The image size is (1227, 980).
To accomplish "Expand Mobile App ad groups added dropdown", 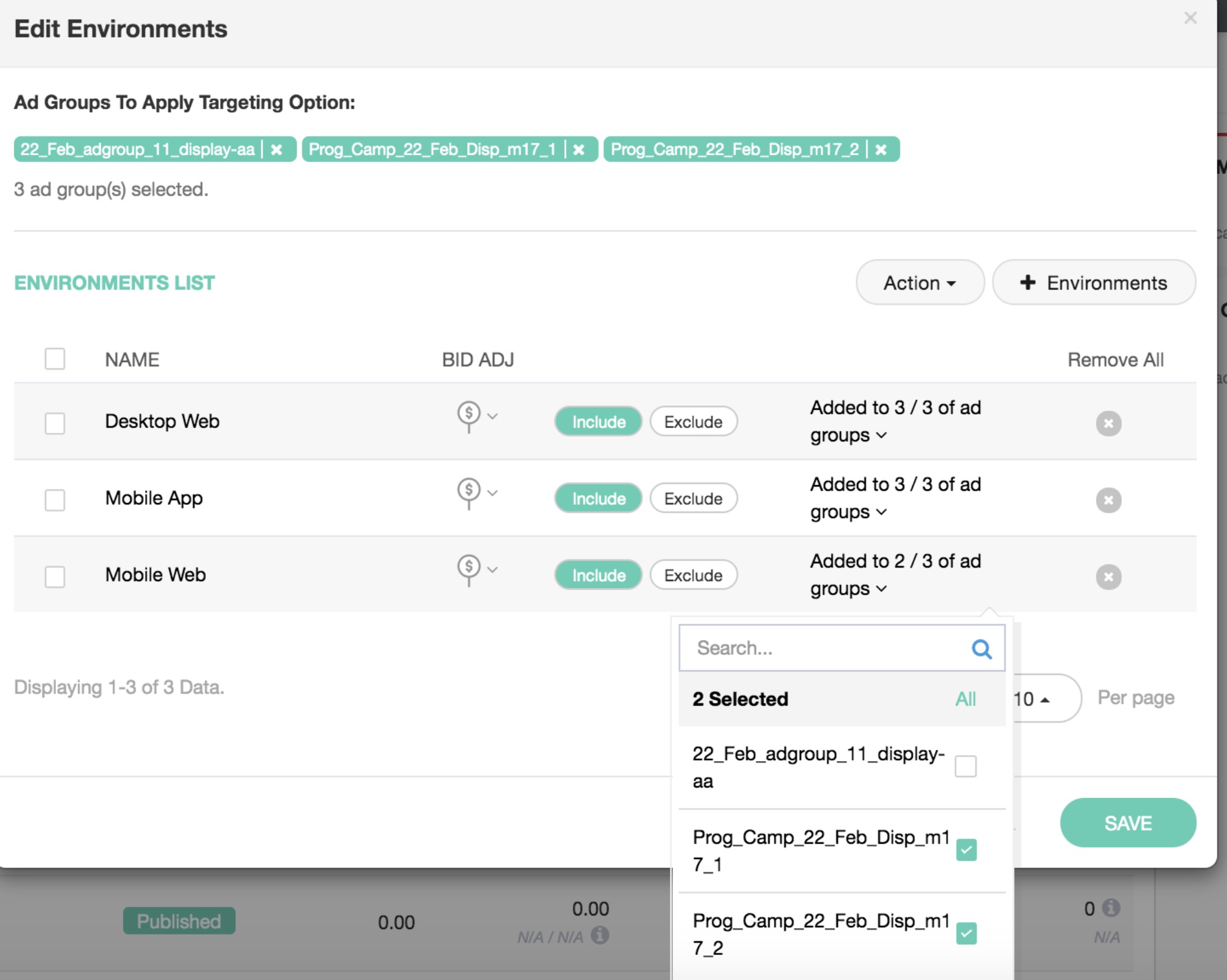I will (882, 512).
